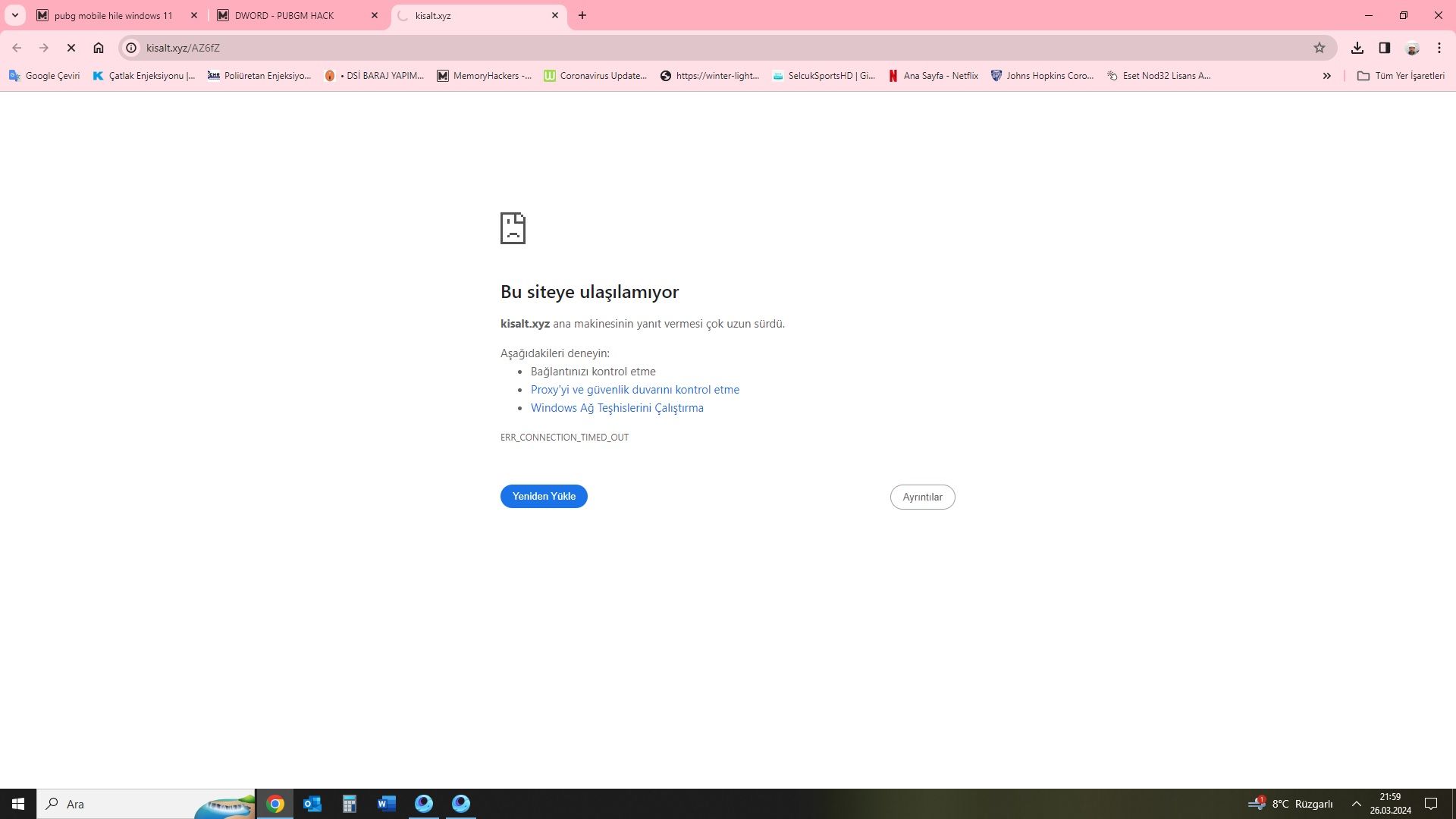The height and width of the screenshot is (819, 1456).
Task: Open the https://winter-light bookmark
Action: (710, 76)
